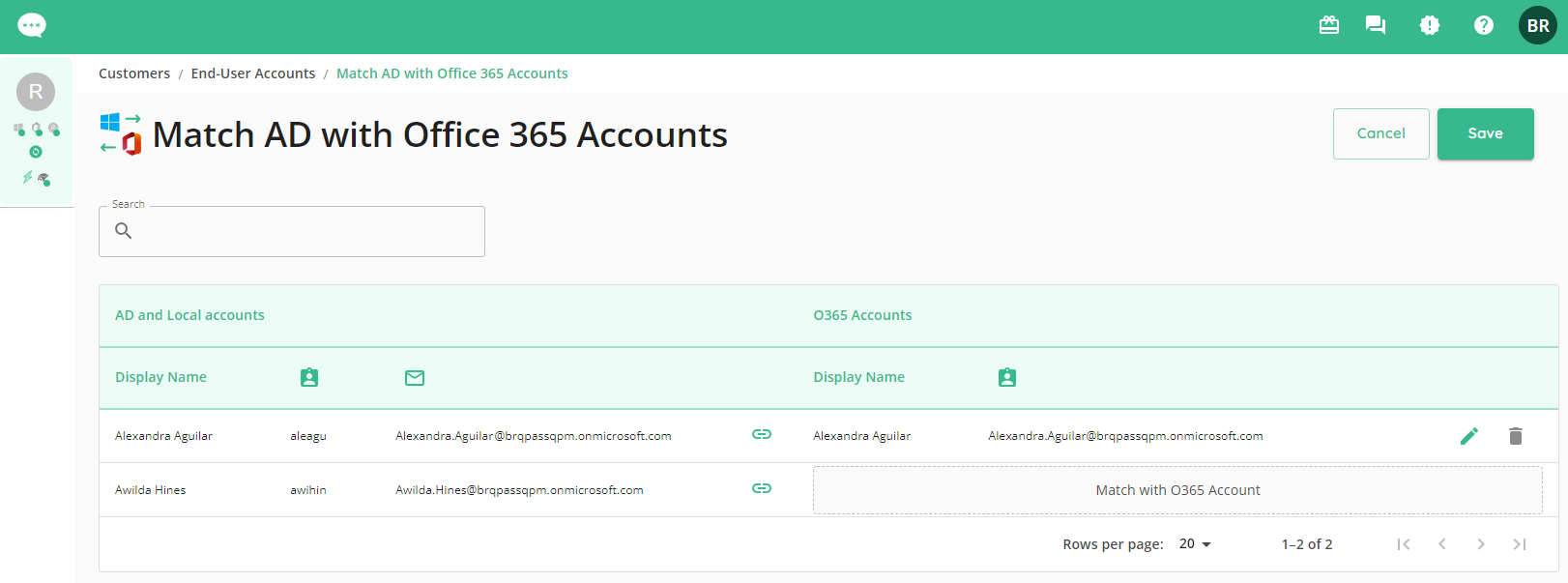Click the AD username badge column icon
1568x583 pixels.
(309, 377)
